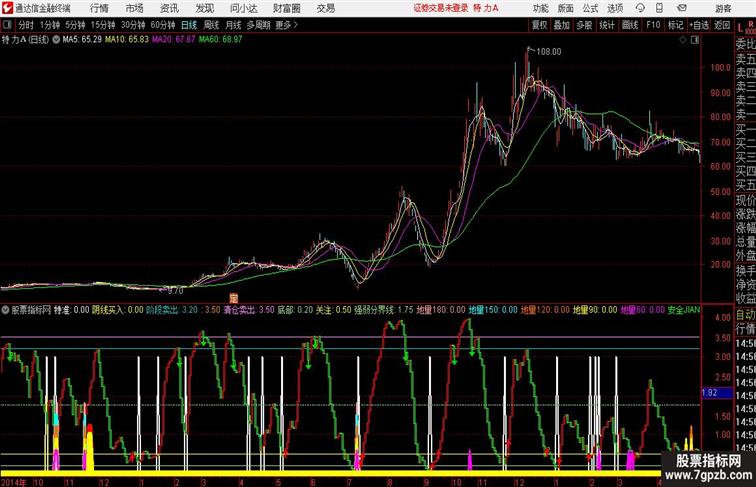Click the 108.00 high price label
The height and width of the screenshot is (487, 756).
[x=549, y=52]
